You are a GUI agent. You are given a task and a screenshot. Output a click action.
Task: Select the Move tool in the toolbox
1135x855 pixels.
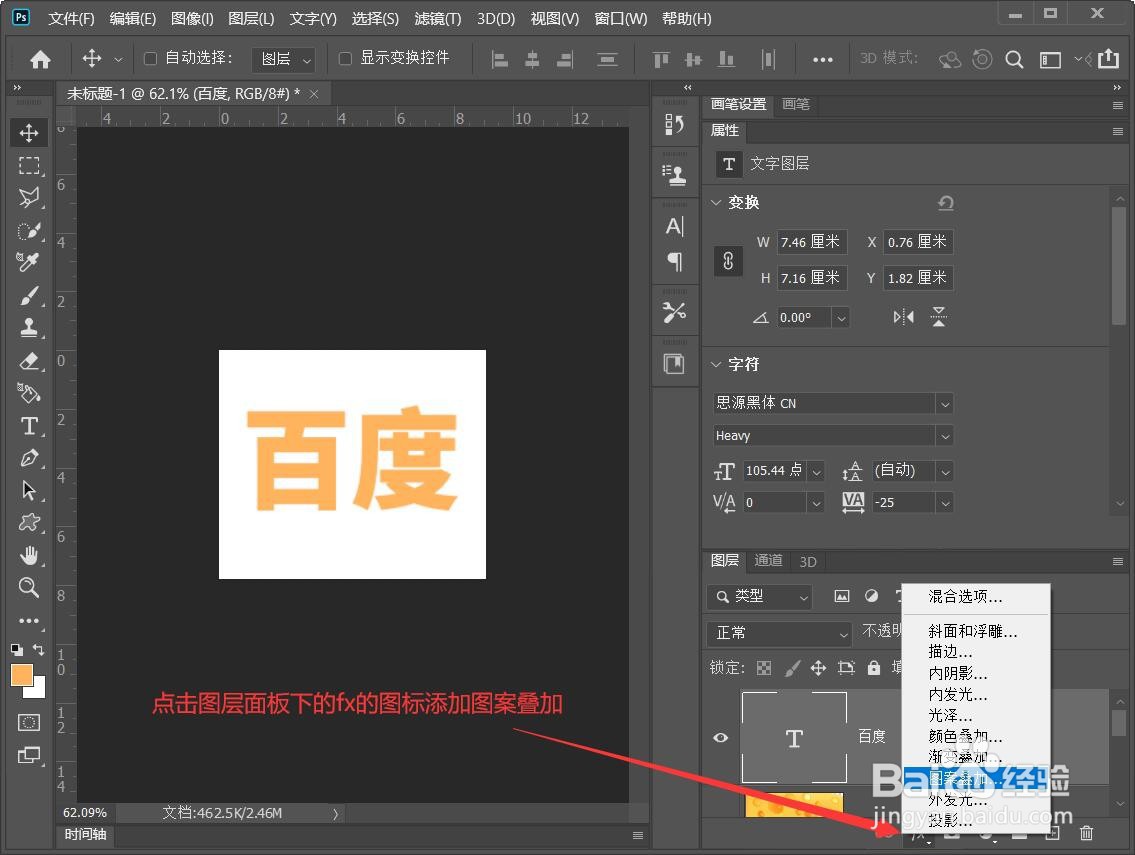click(x=29, y=133)
